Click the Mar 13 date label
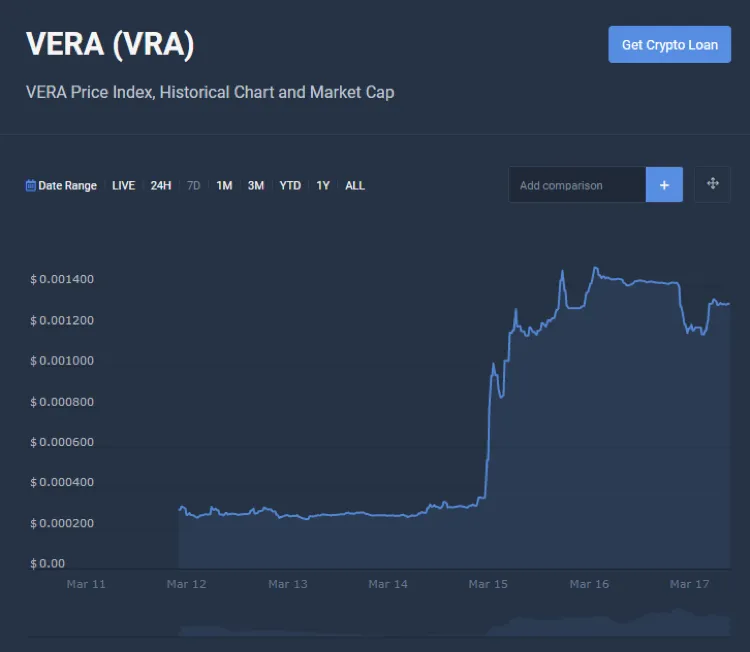This screenshot has width=750, height=652. tap(288, 584)
